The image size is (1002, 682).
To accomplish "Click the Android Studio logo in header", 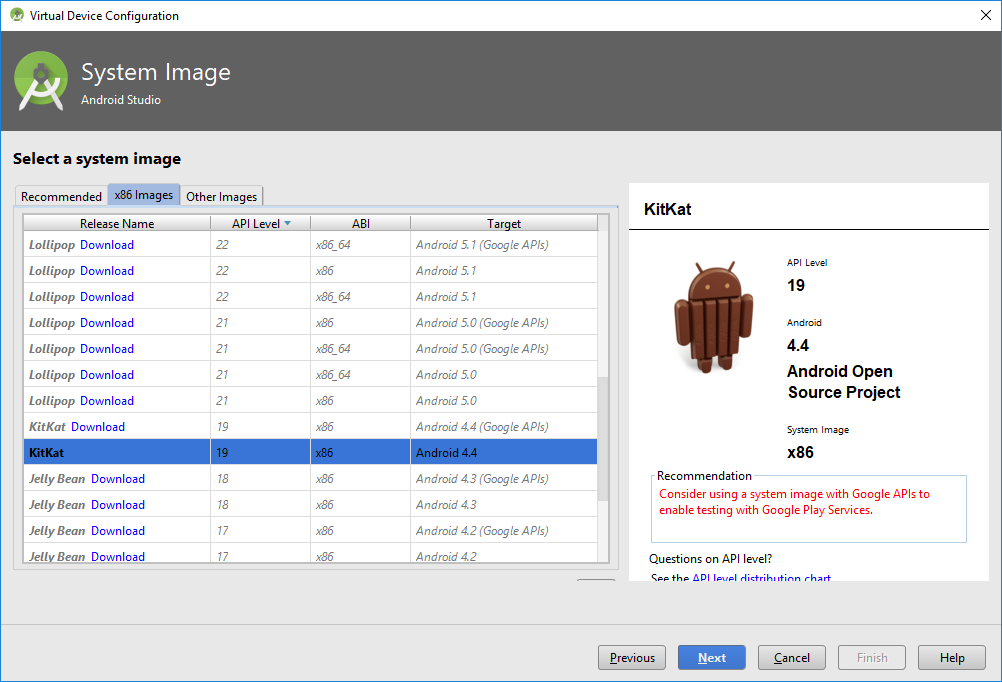I will pos(41,81).
